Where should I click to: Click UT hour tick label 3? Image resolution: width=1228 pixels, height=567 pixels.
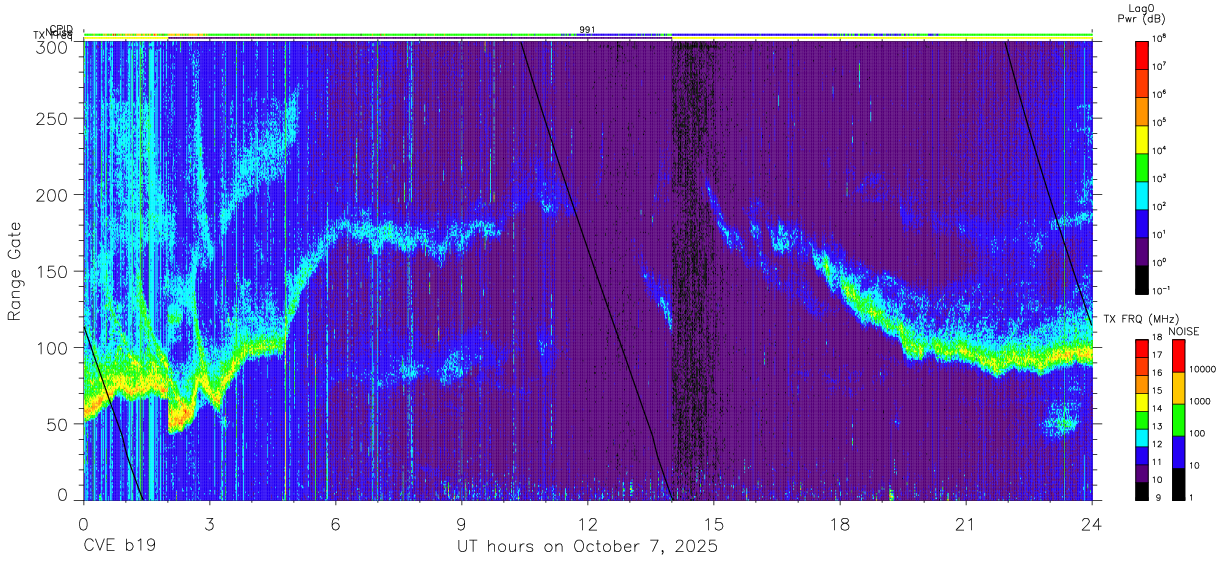point(209,524)
